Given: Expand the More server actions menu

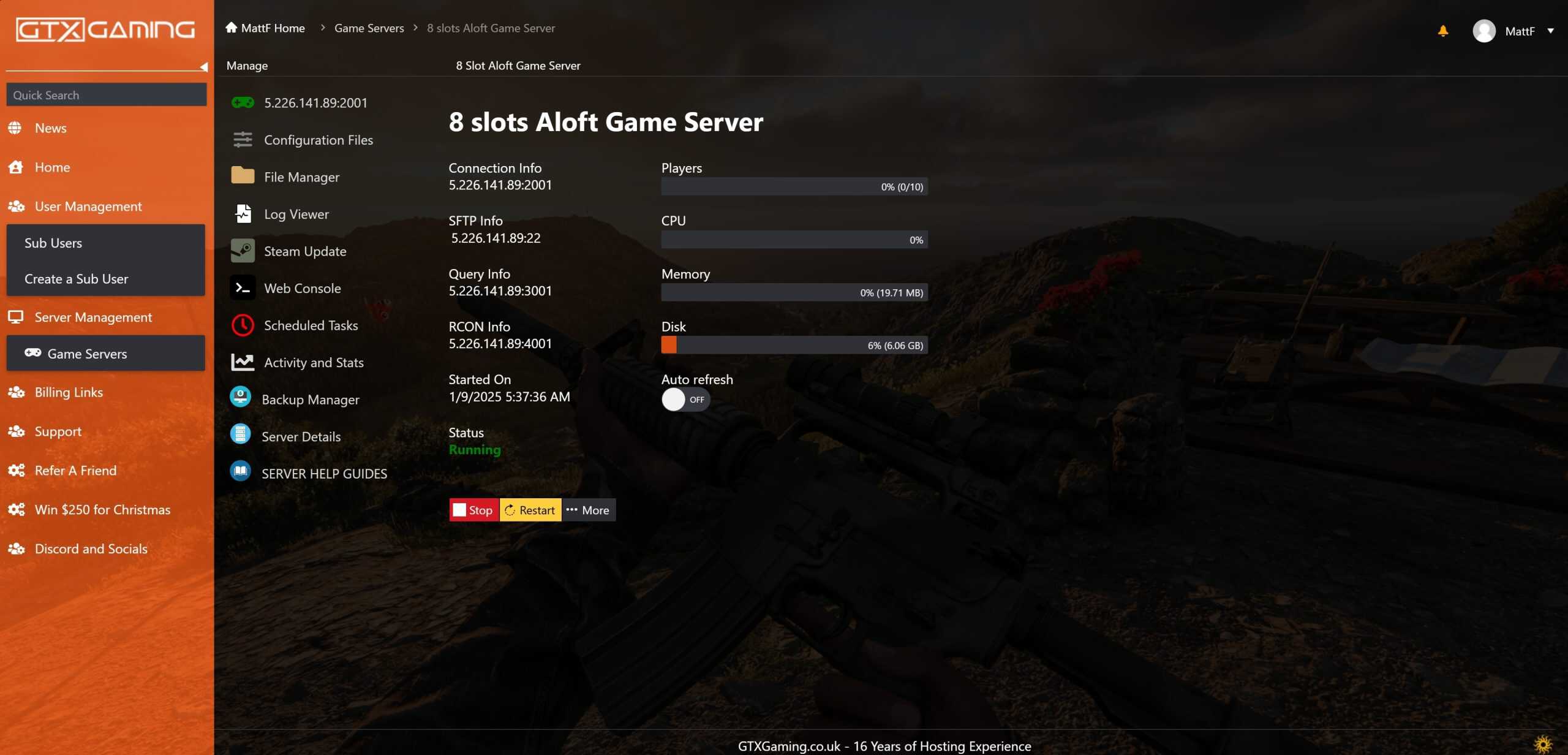Looking at the screenshot, I should pyautogui.click(x=588, y=510).
